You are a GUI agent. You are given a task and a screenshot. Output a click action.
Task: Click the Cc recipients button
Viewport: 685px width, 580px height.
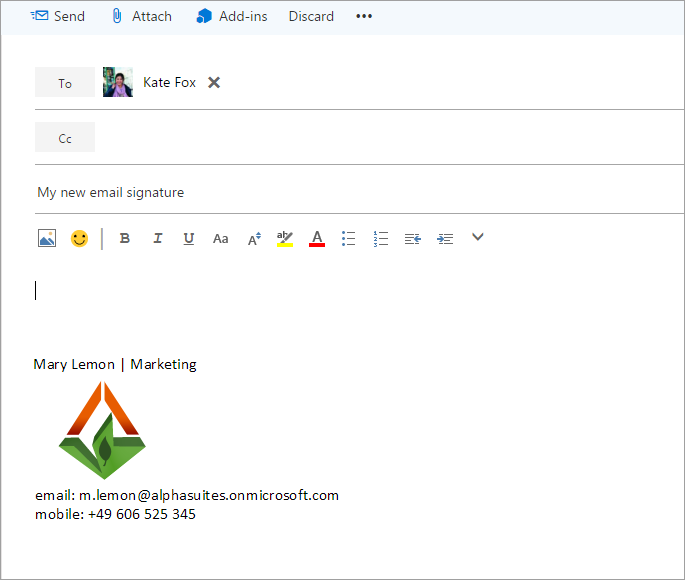(65, 137)
